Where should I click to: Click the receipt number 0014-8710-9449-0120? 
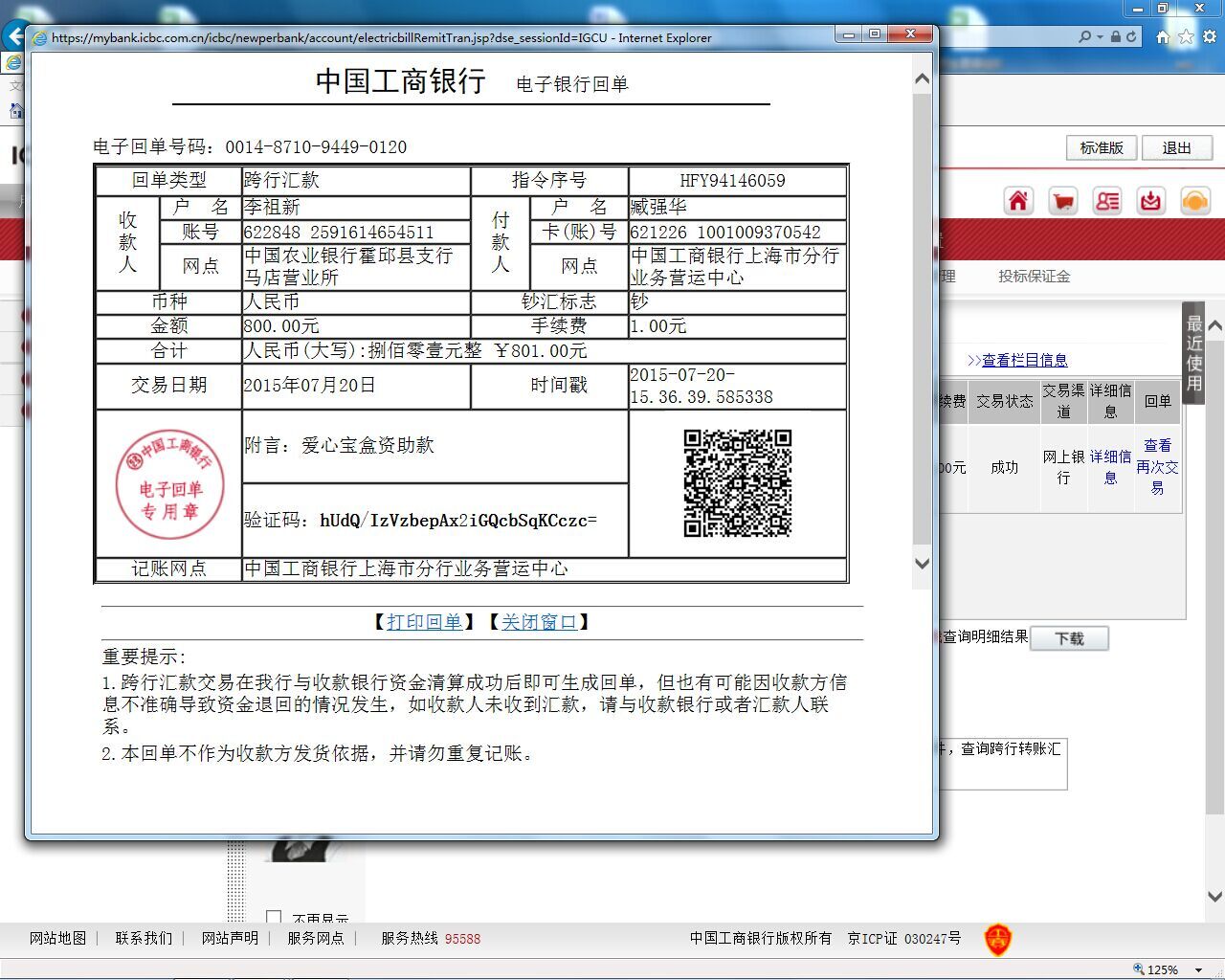click(316, 147)
